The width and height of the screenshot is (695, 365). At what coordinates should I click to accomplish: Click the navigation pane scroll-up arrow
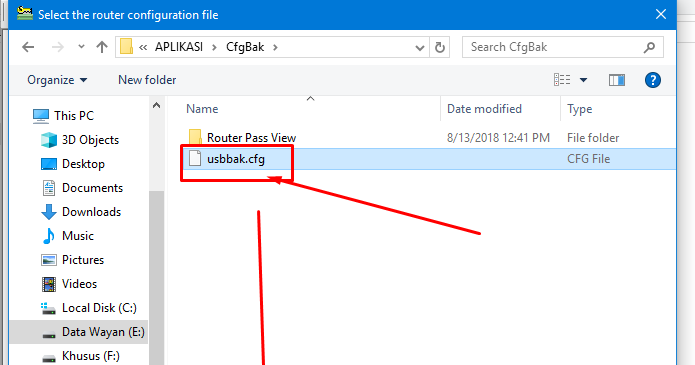(x=156, y=106)
